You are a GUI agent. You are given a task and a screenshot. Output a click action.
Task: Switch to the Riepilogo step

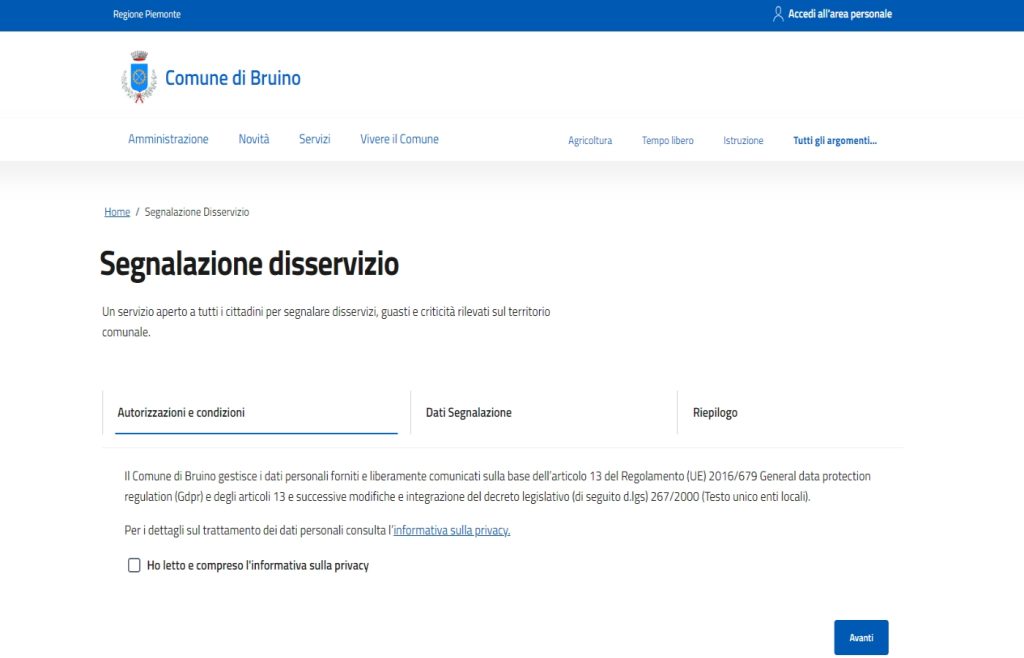pos(715,412)
